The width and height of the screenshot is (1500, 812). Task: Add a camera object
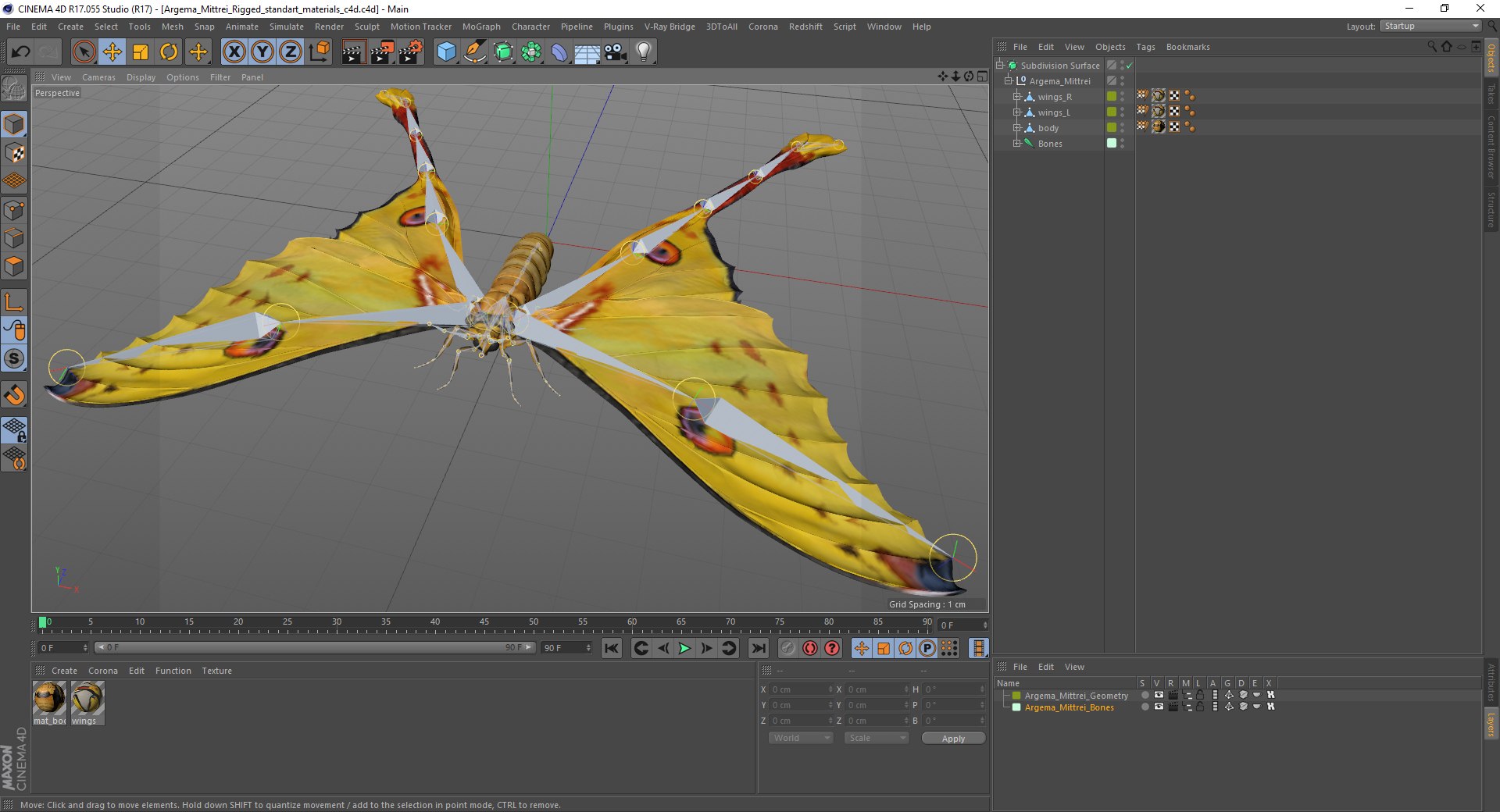pyautogui.click(x=616, y=52)
